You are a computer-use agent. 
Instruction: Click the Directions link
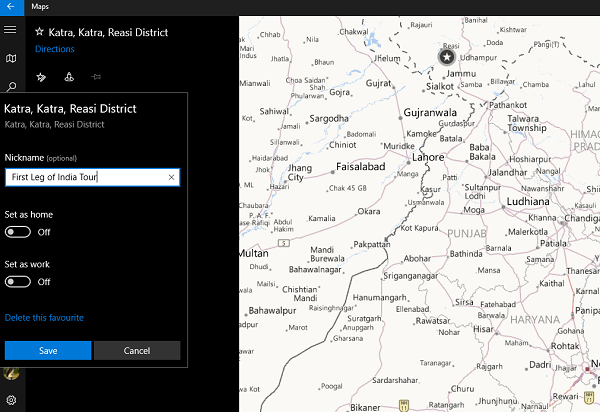pyautogui.click(x=55, y=49)
